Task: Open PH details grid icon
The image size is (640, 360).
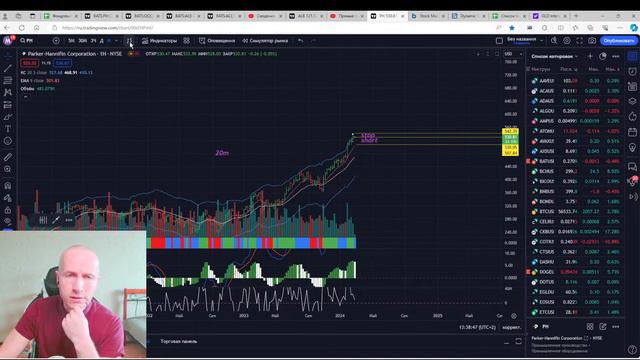Action: point(590,327)
